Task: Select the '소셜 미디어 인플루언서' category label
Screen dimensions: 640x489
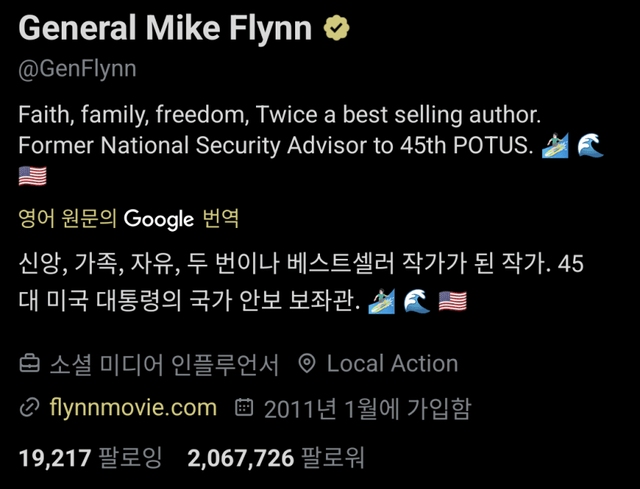Action: click(164, 364)
